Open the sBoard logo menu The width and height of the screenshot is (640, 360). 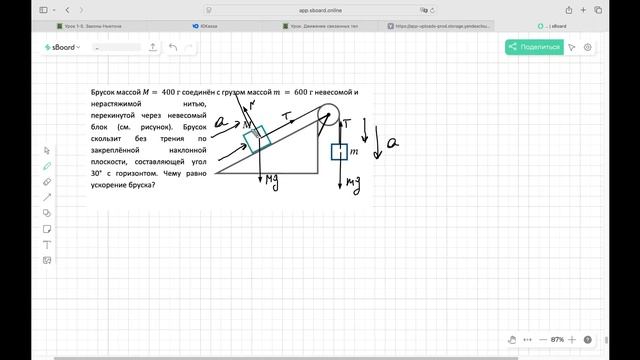(x=62, y=47)
